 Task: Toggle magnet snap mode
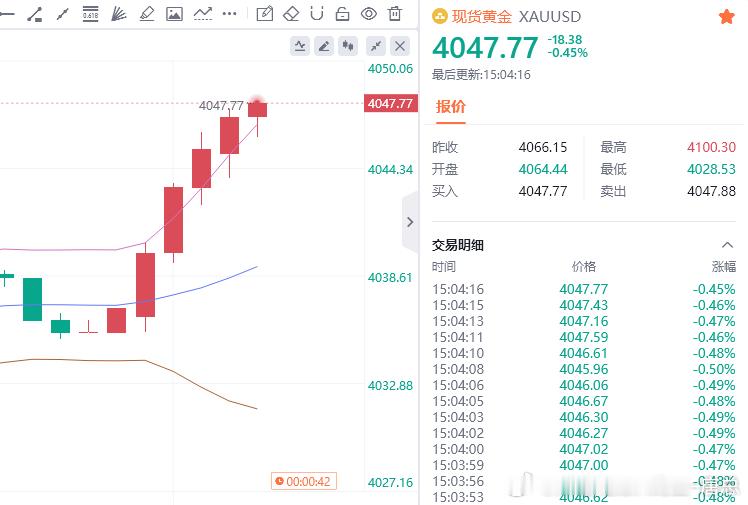point(317,14)
